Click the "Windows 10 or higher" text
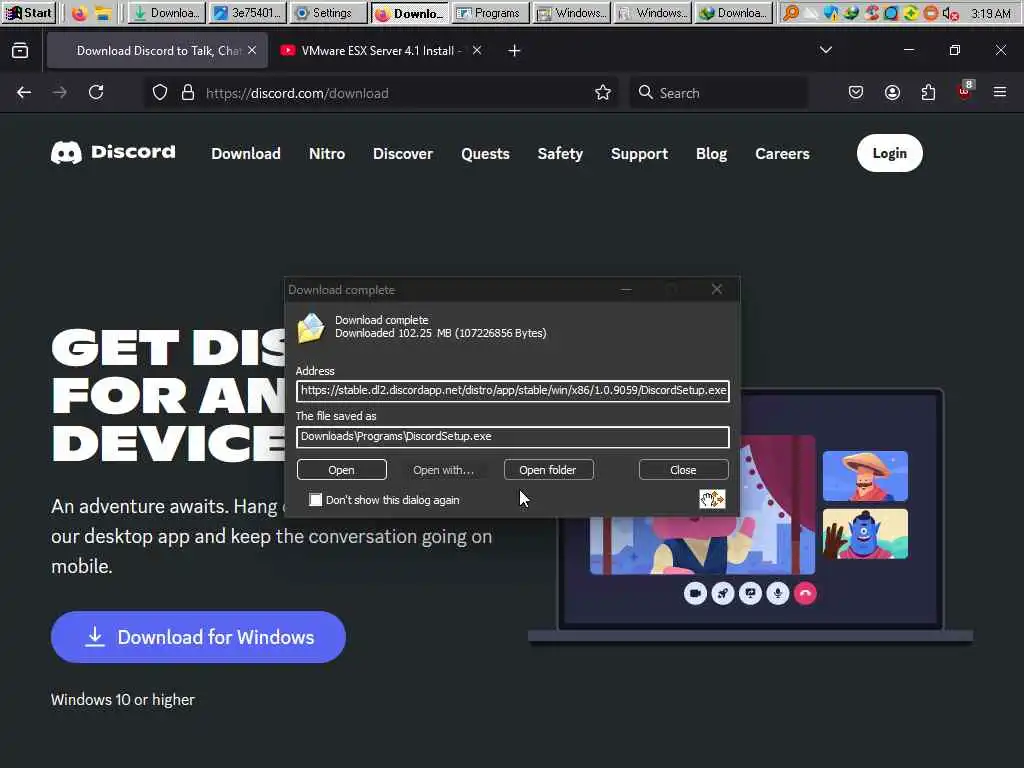The image size is (1024, 768). [x=123, y=699]
